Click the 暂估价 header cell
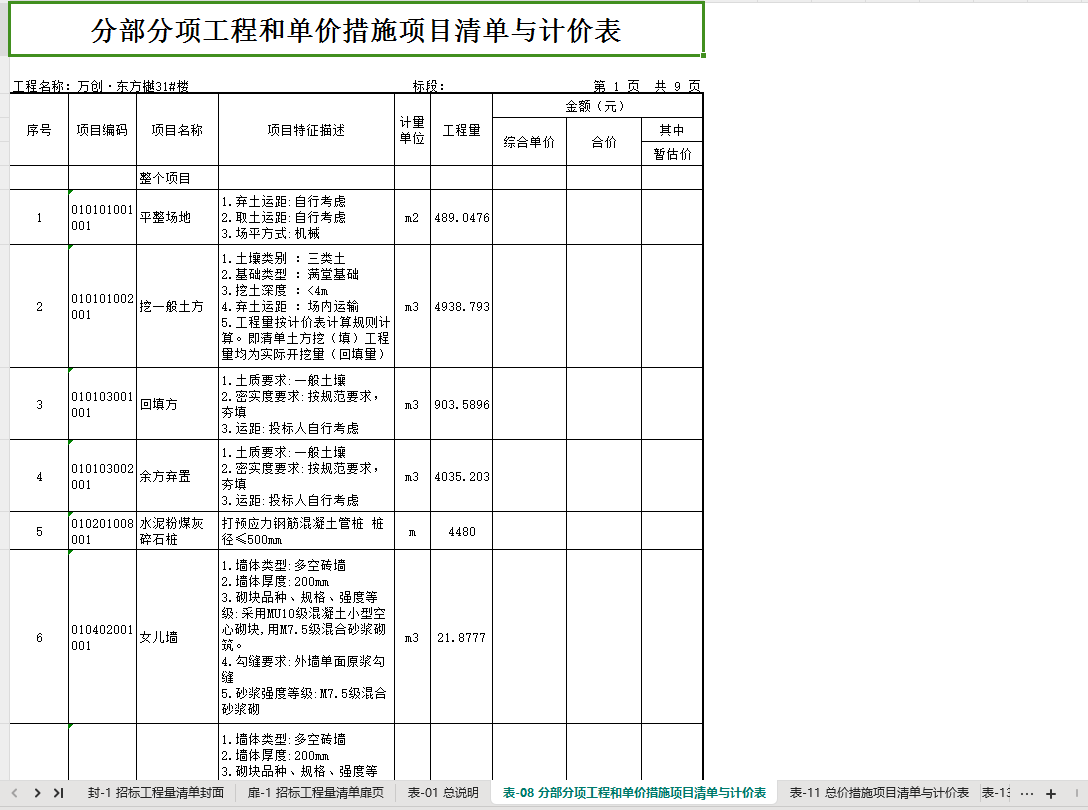This screenshot has width=1088, height=810. pos(672,154)
